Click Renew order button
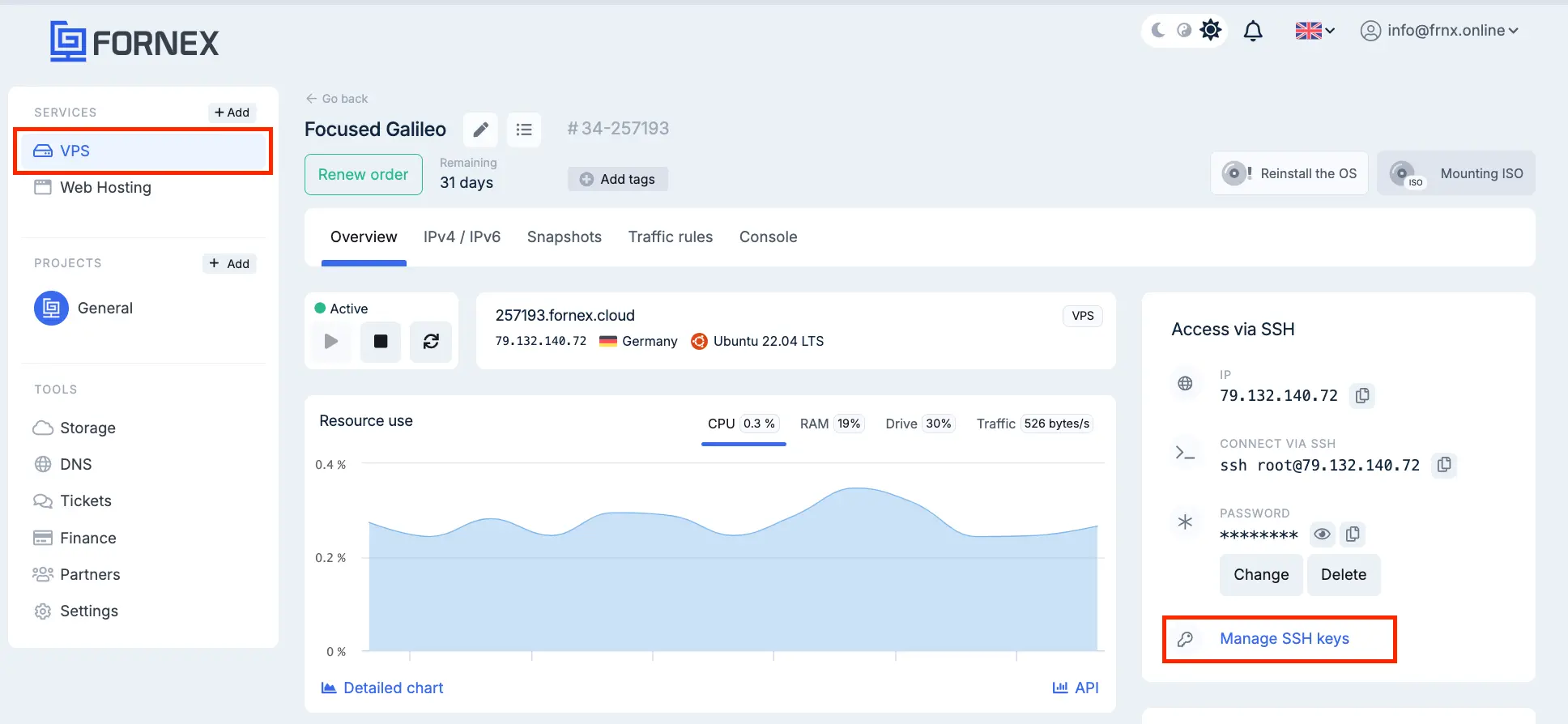Viewport: 1568px width, 724px height. [x=364, y=174]
